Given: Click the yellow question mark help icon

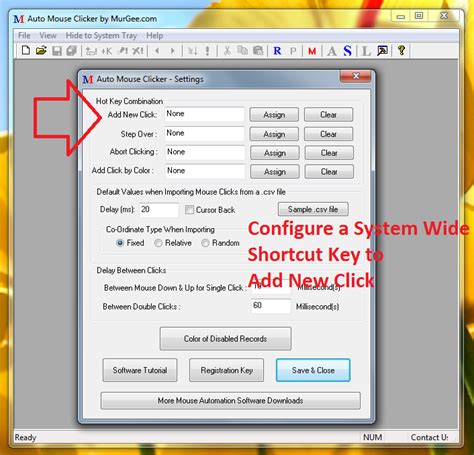Looking at the screenshot, I should 401,51.
